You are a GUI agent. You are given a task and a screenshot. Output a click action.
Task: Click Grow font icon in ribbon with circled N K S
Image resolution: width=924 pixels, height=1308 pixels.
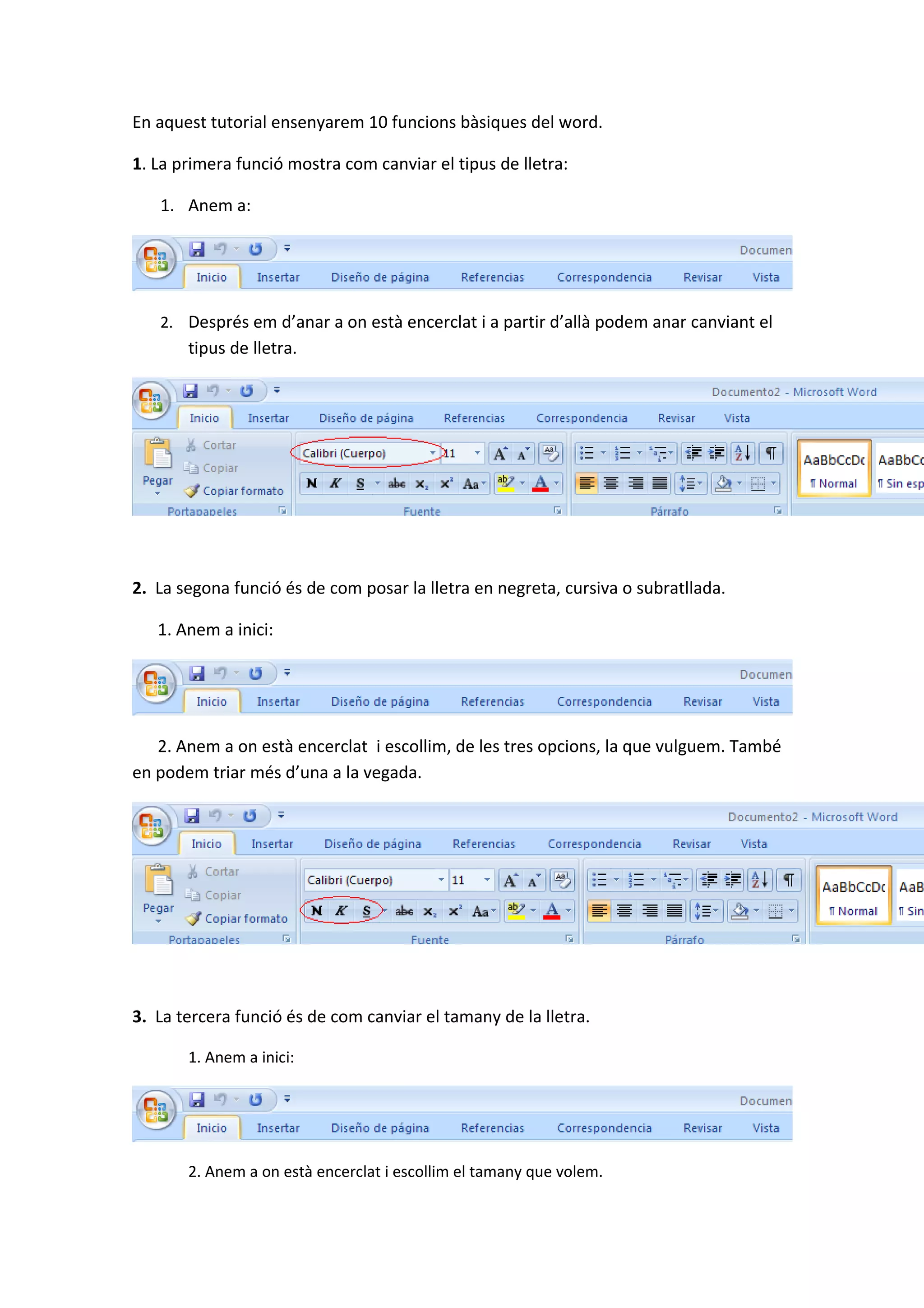(510, 881)
